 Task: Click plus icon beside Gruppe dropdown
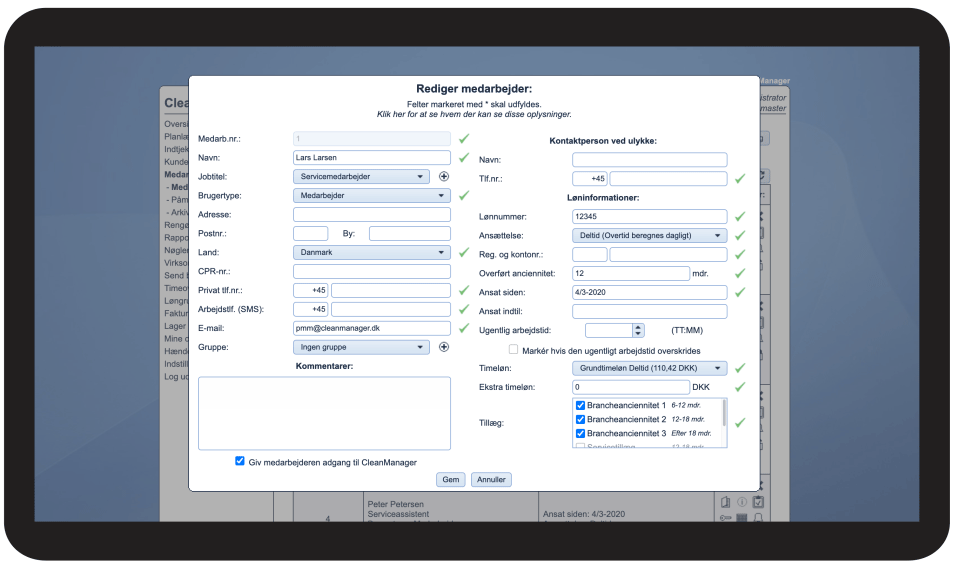pyautogui.click(x=444, y=348)
